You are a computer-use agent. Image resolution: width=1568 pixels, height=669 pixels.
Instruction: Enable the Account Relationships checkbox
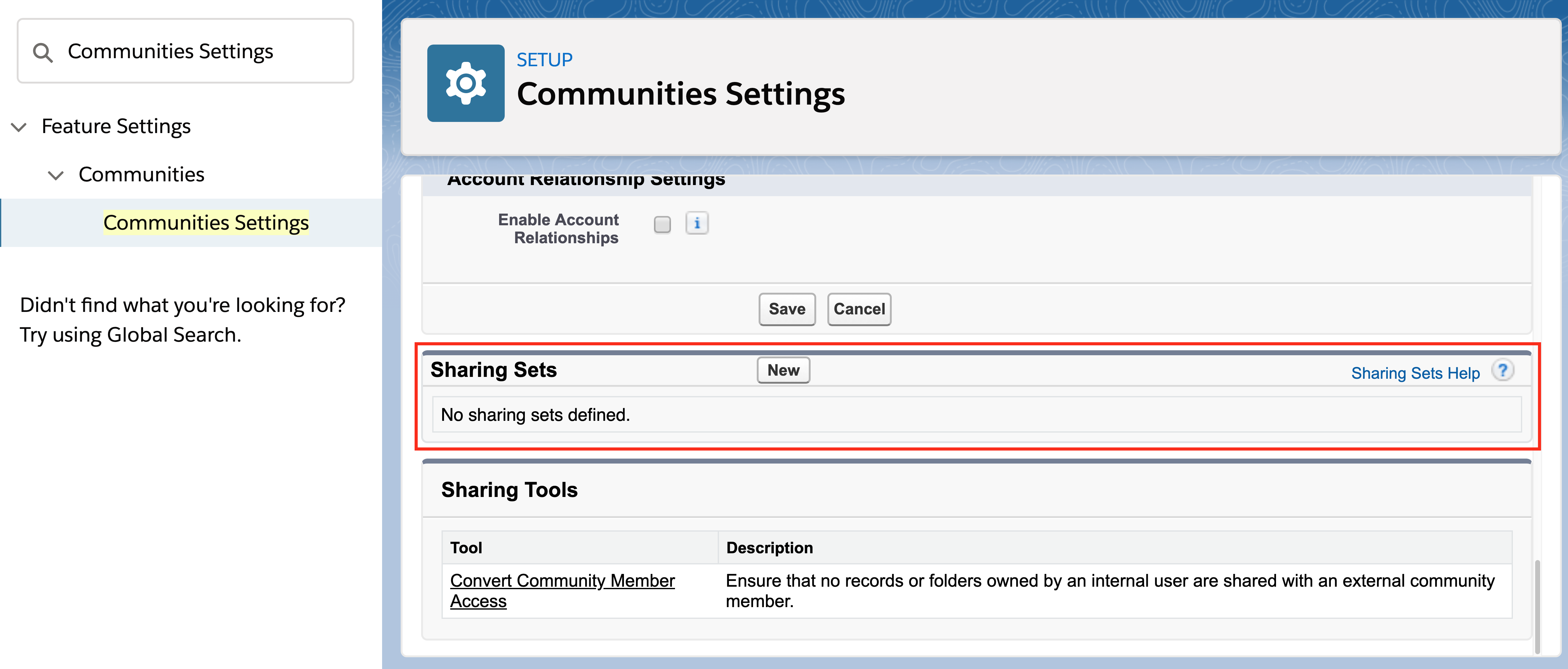click(662, 224)
